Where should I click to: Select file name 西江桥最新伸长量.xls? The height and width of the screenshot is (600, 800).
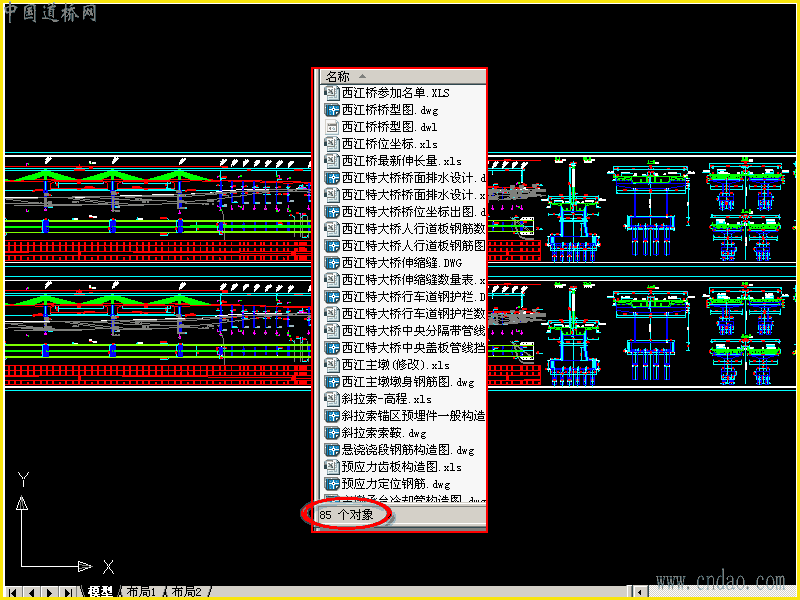402,161
